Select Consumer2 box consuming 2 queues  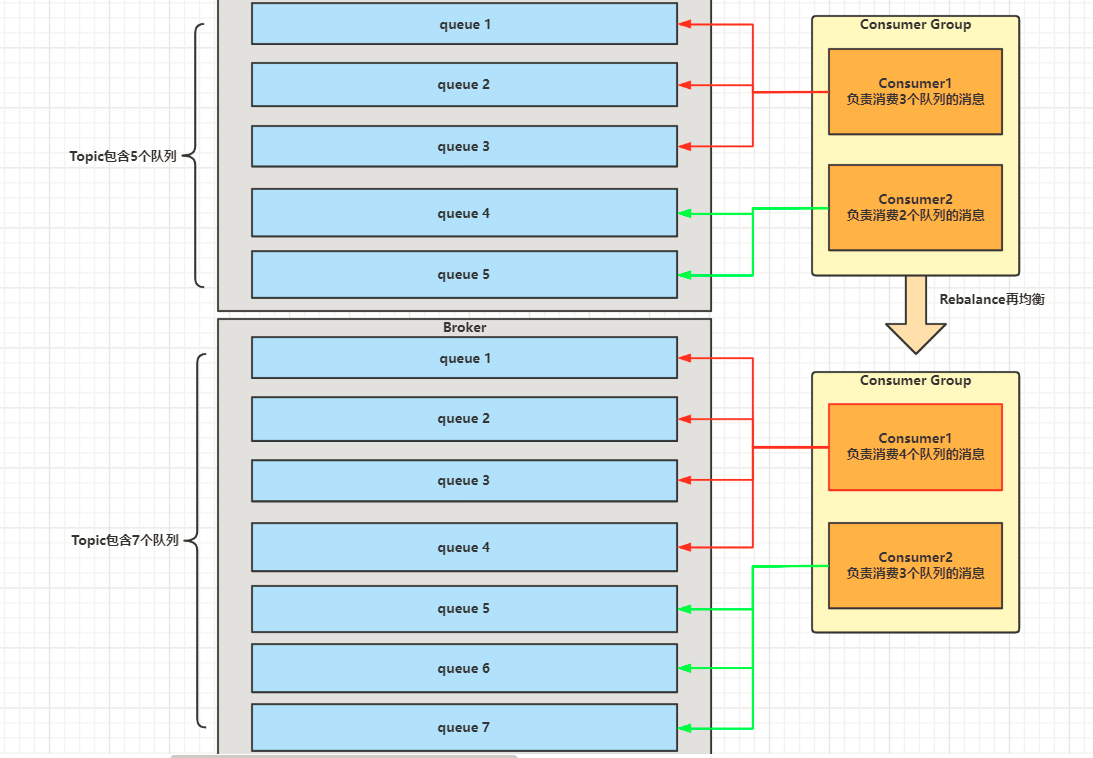915,208
